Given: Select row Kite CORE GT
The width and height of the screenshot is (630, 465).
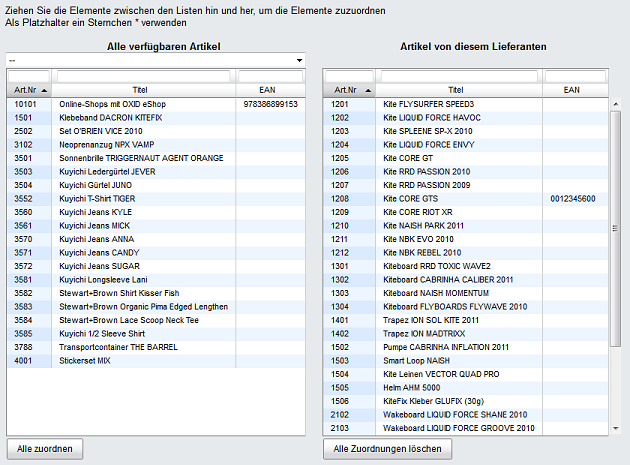Looking at the screenshot, I should 466,158.
